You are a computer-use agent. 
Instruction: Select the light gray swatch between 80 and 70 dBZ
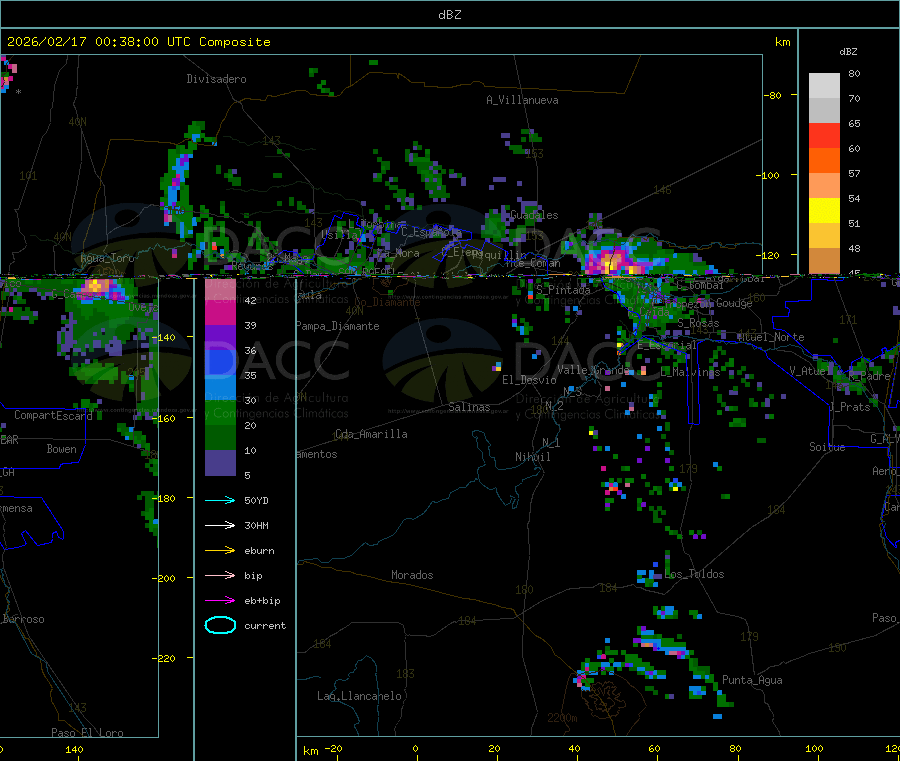[x=824, y=86]
